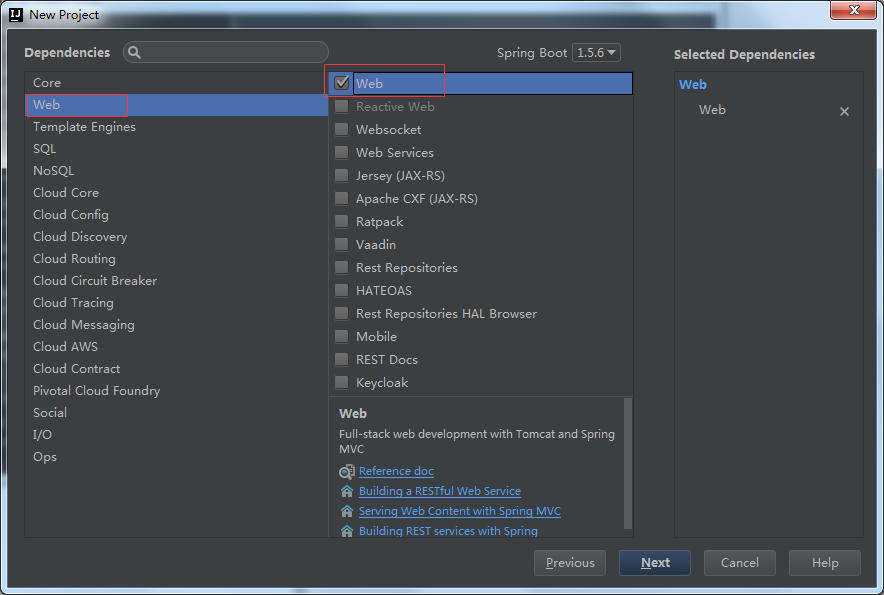Select the I/O category
The image size is (884, 595).
(176, 435)
